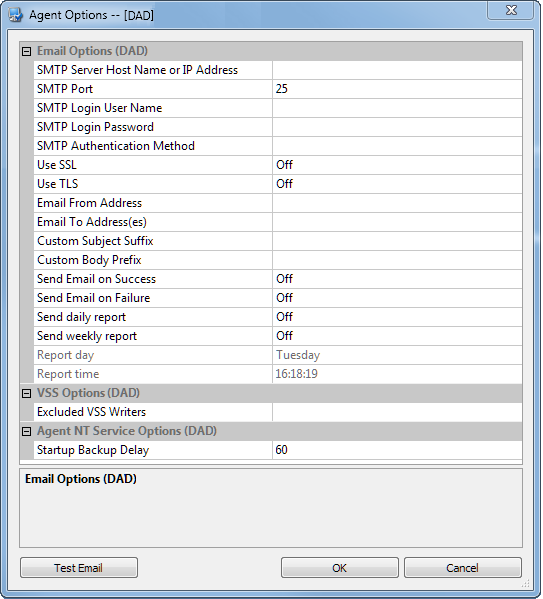Image resolution: width=543 pixels, height=599 pixels.
Task: Click the Test Email button
Action: pos(79,568)
